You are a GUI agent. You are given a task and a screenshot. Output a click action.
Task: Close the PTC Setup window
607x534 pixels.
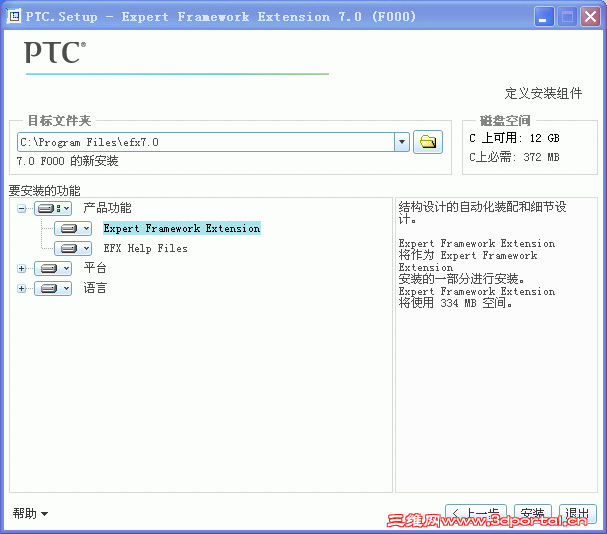590,17
